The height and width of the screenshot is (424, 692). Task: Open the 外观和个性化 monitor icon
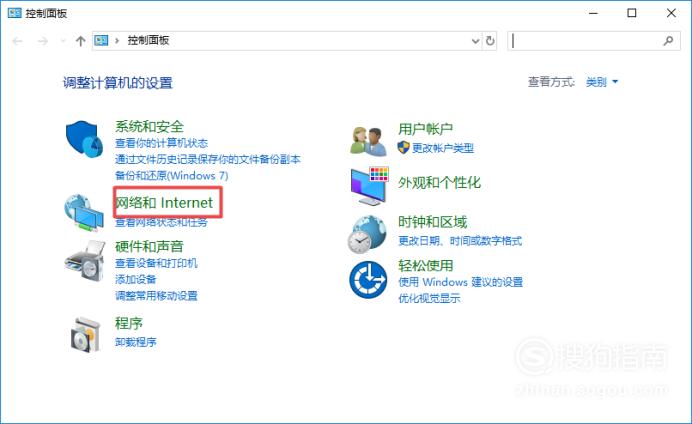click(x=369, y=186)
